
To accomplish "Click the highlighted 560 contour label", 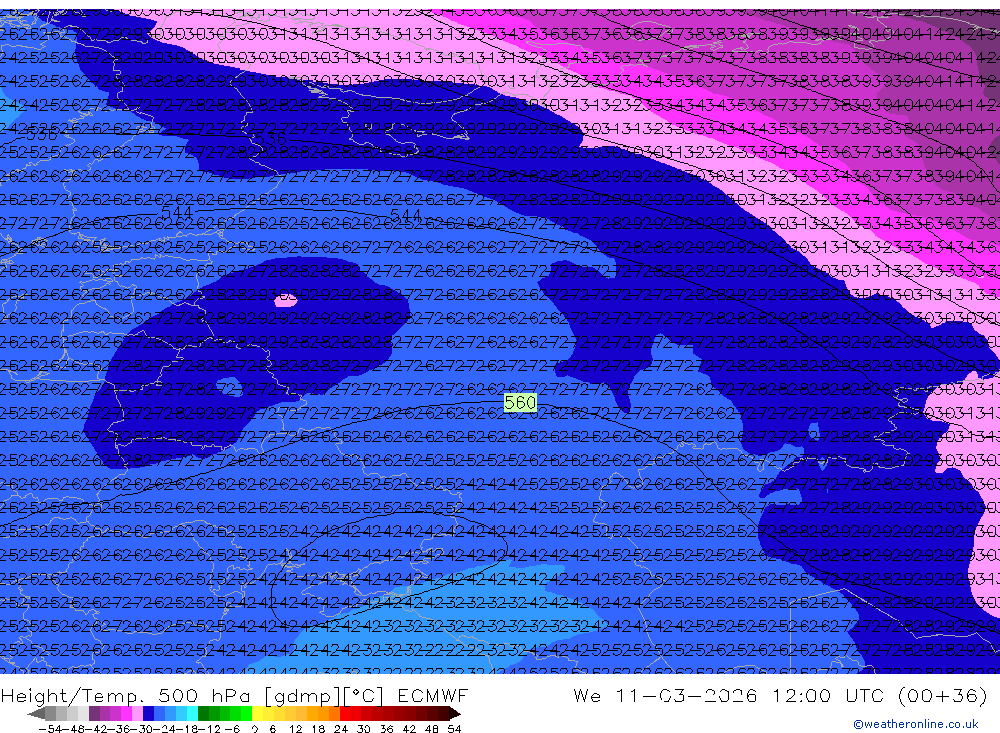I will coord(520,403).
